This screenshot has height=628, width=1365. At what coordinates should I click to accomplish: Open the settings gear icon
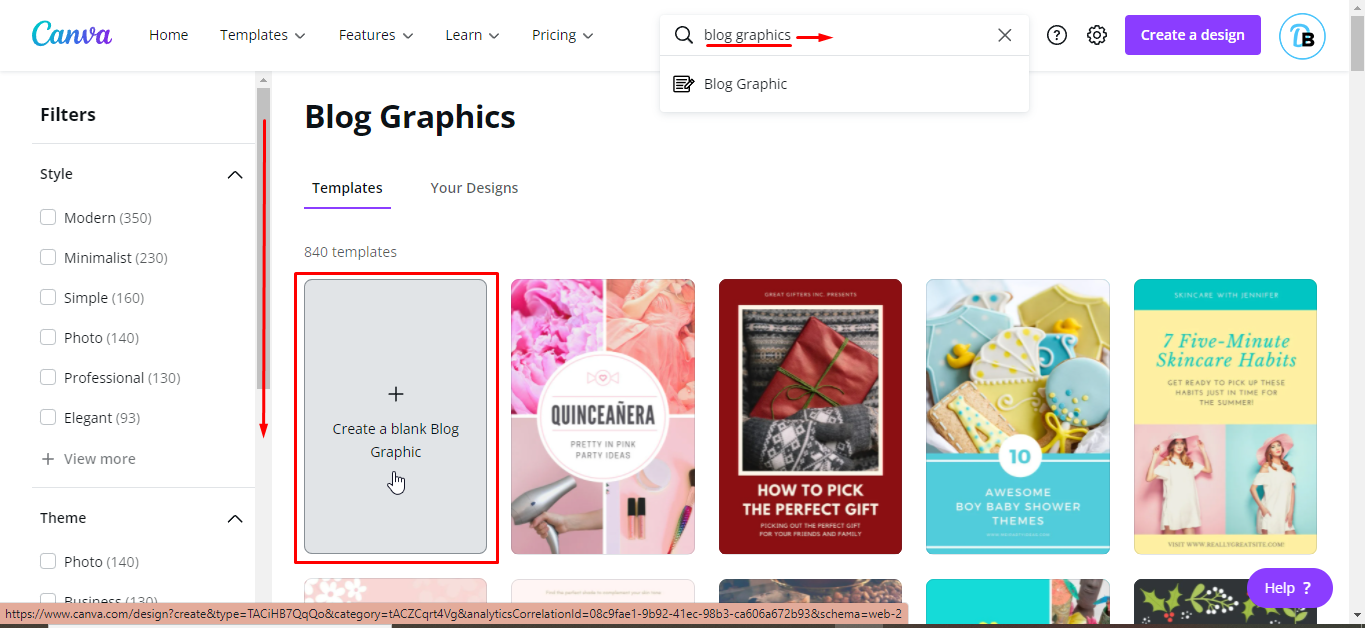pos(1097,35)
